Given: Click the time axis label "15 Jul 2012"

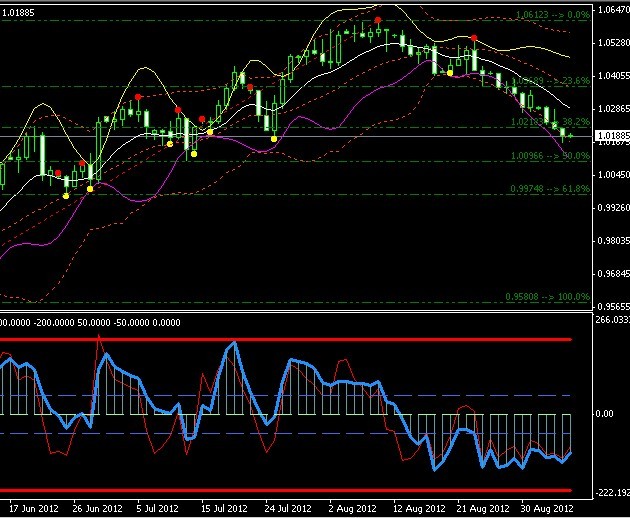Looking at the screenshot, I should tap(224, 508).
